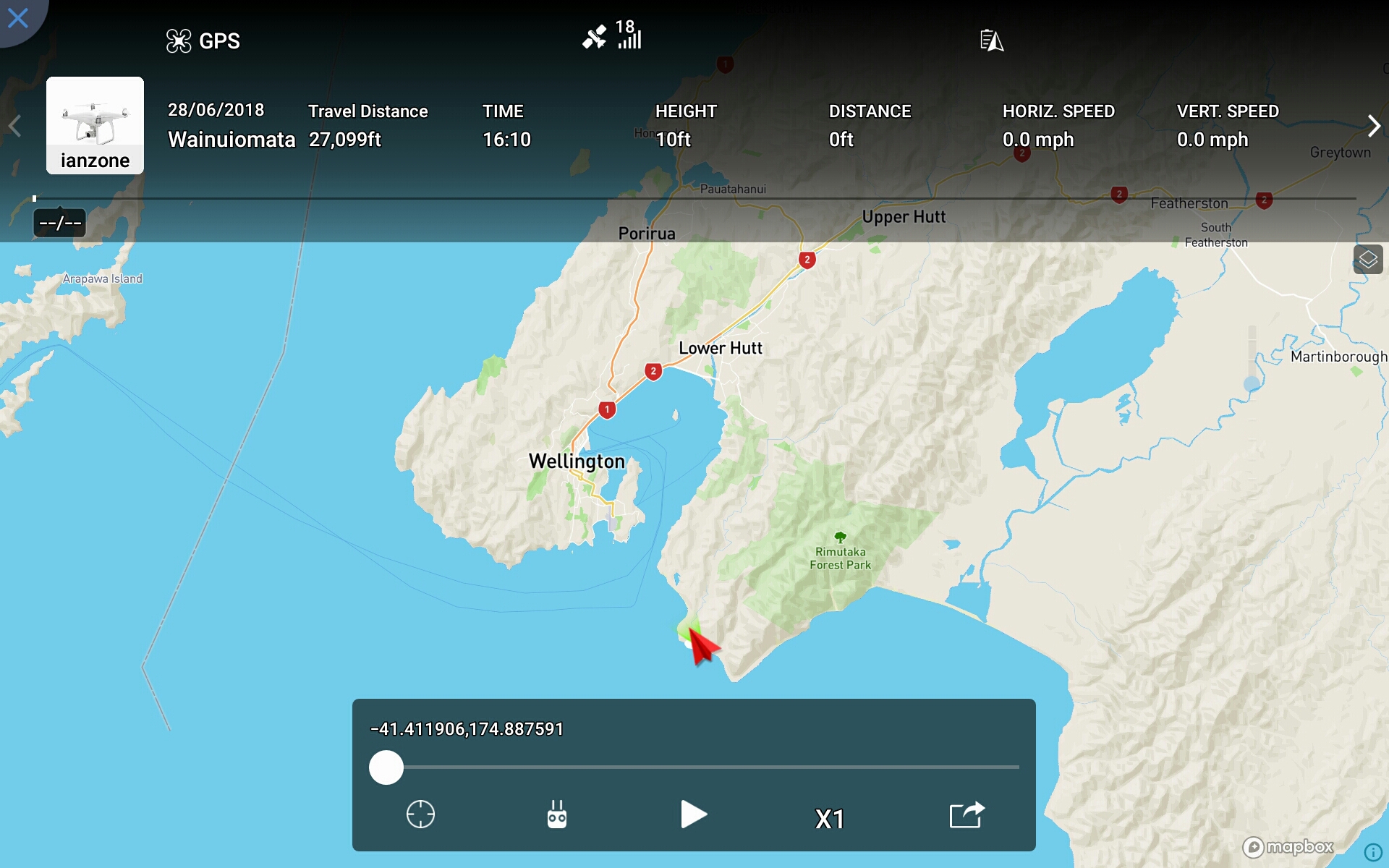Click the Travel Distance value 27,099ft
1389x868 pixels.
[345, 140]
